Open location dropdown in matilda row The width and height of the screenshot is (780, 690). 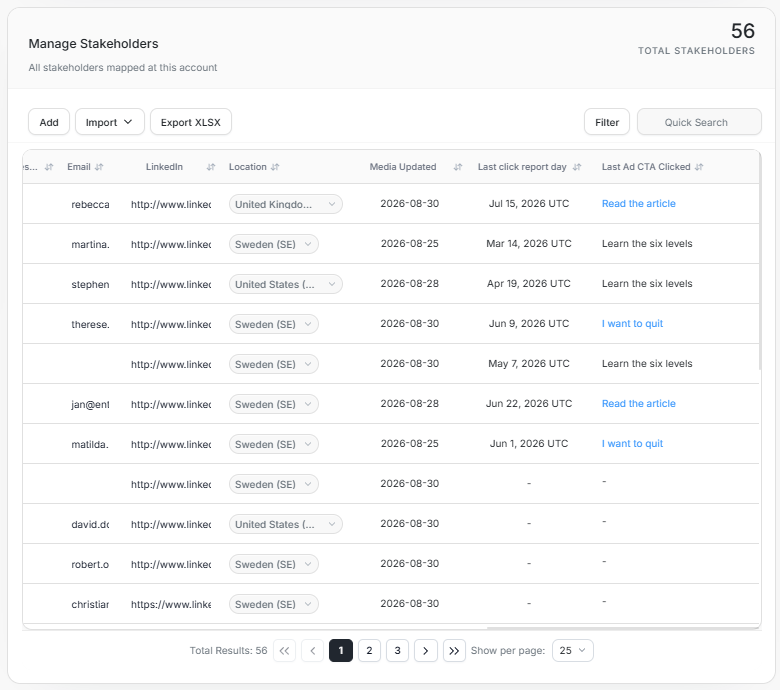(274, 444)
